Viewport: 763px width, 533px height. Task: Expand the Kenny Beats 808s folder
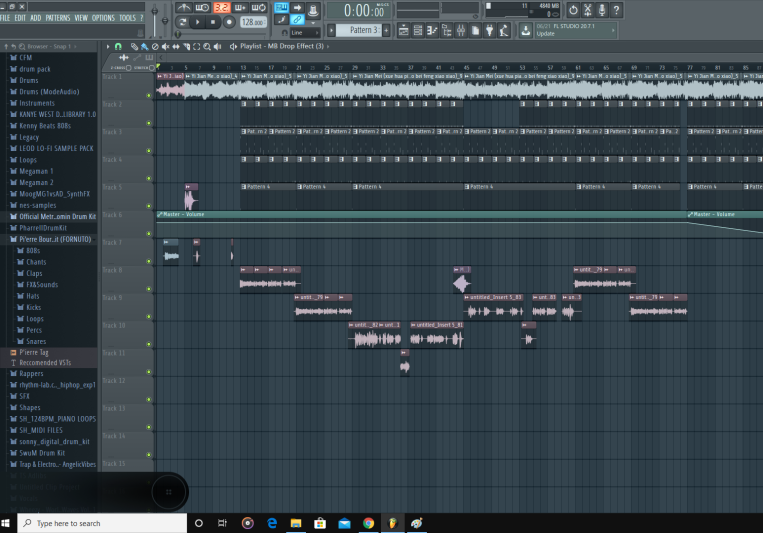click(40, 126)
